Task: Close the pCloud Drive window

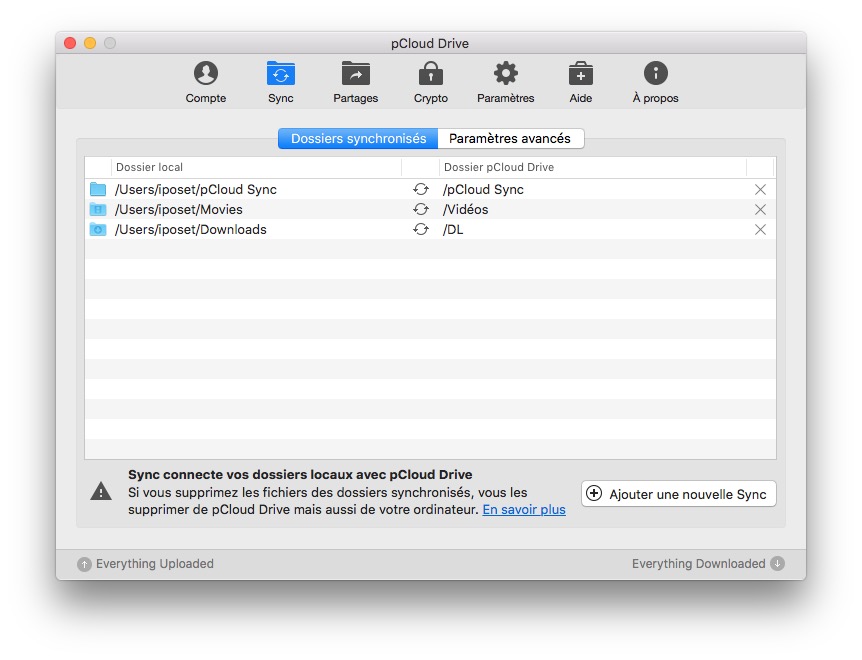Action: click(x=70, y=43)
